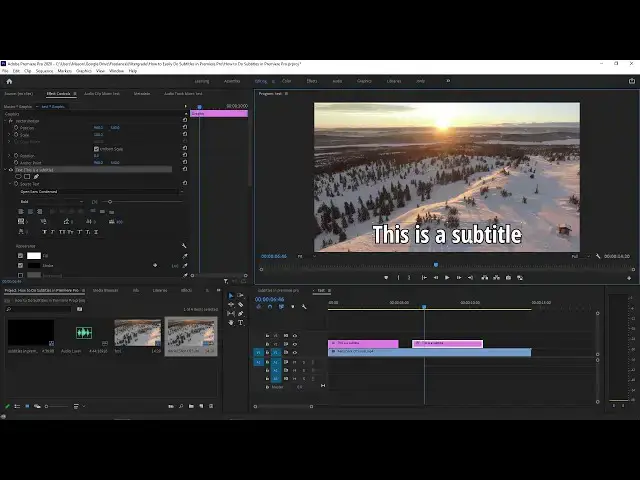The height and width of the screenshot is (480, 640).
Task: Click the rectangle mask icon under Text
Action: click(27, 177)
